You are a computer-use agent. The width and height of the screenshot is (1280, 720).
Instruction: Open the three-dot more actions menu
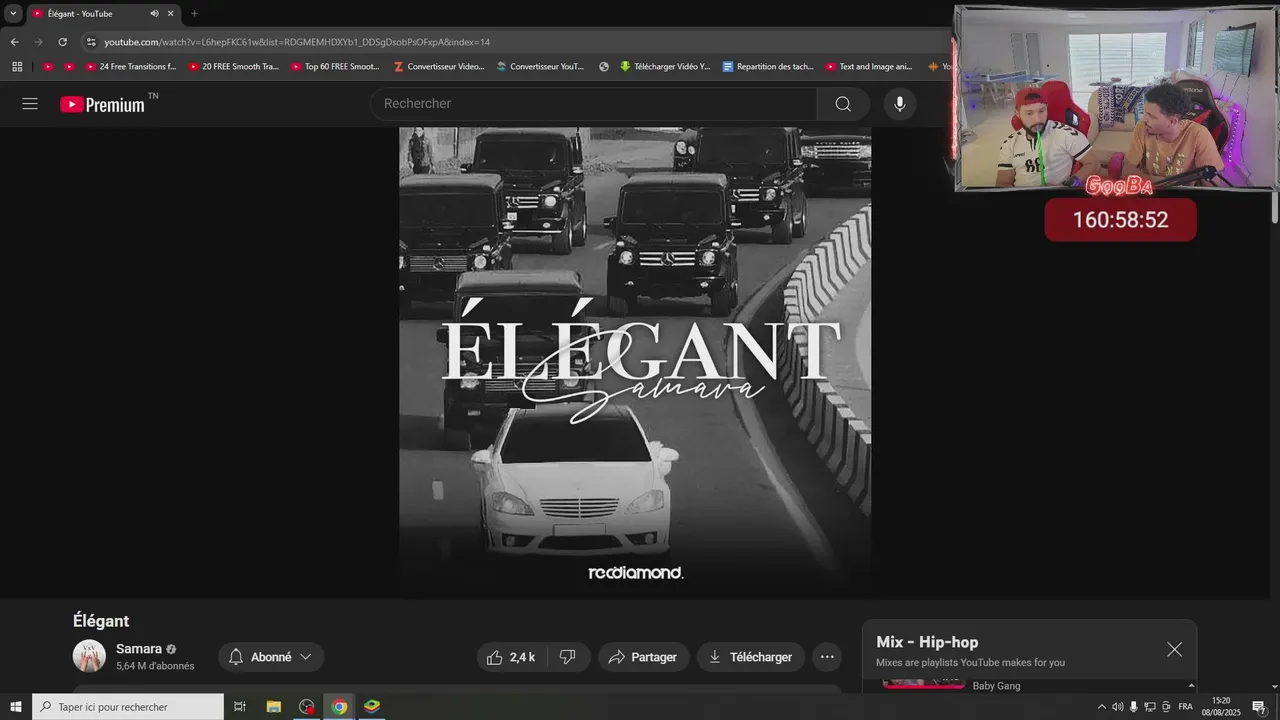point(827,657)
